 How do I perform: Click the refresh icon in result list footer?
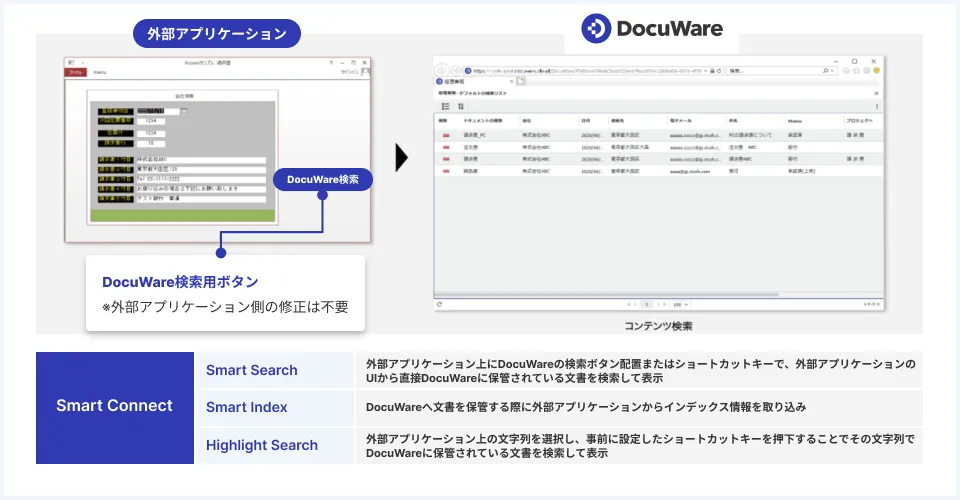coord(439,304)
